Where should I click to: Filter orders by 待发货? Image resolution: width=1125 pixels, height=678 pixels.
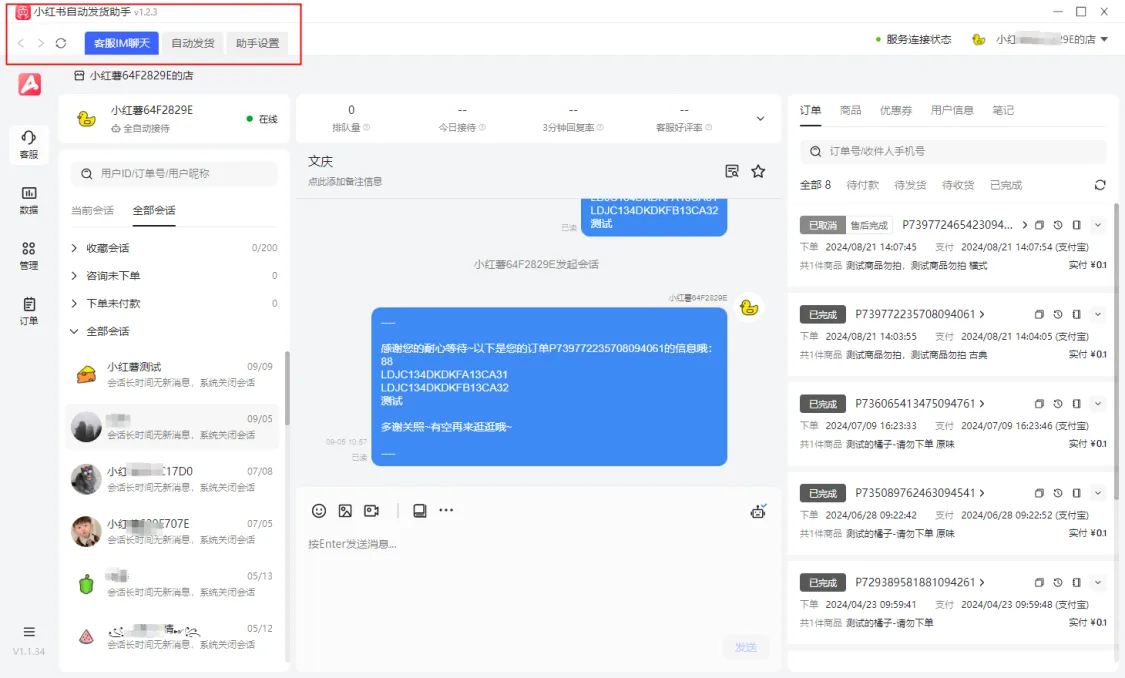tap(910, 185)
